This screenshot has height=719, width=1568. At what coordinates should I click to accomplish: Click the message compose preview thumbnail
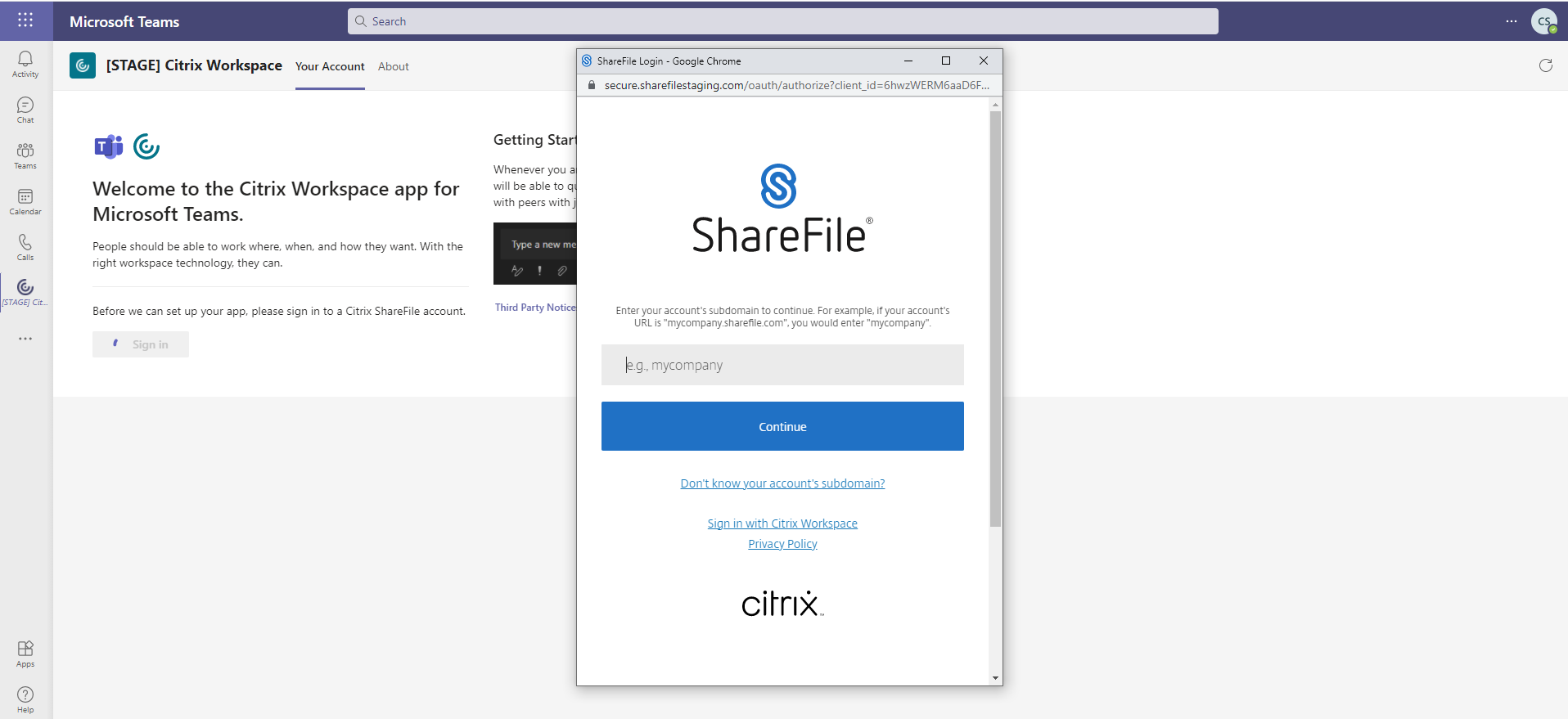coord(535,254)
